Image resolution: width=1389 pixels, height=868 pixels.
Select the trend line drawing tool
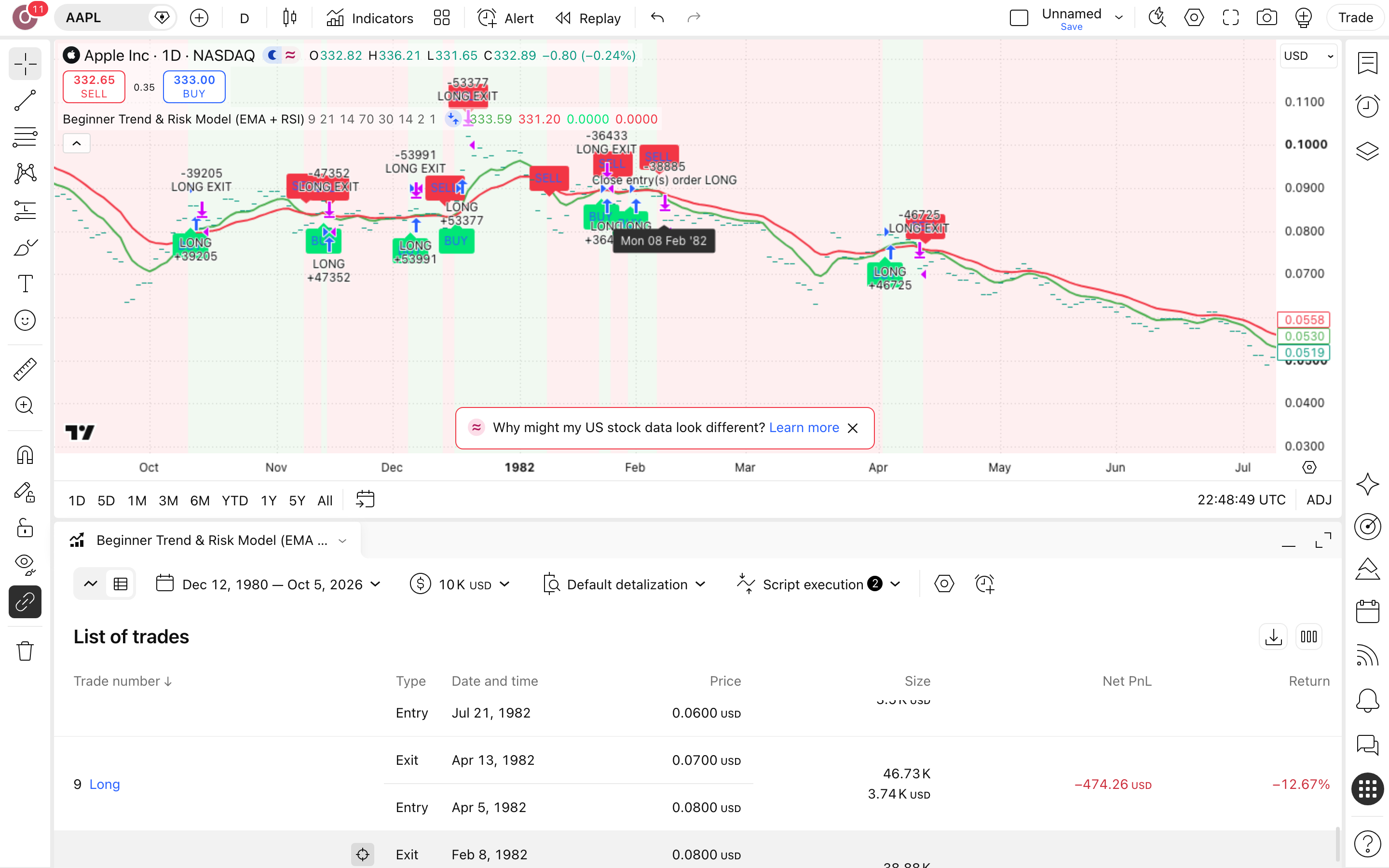[25, 100]
